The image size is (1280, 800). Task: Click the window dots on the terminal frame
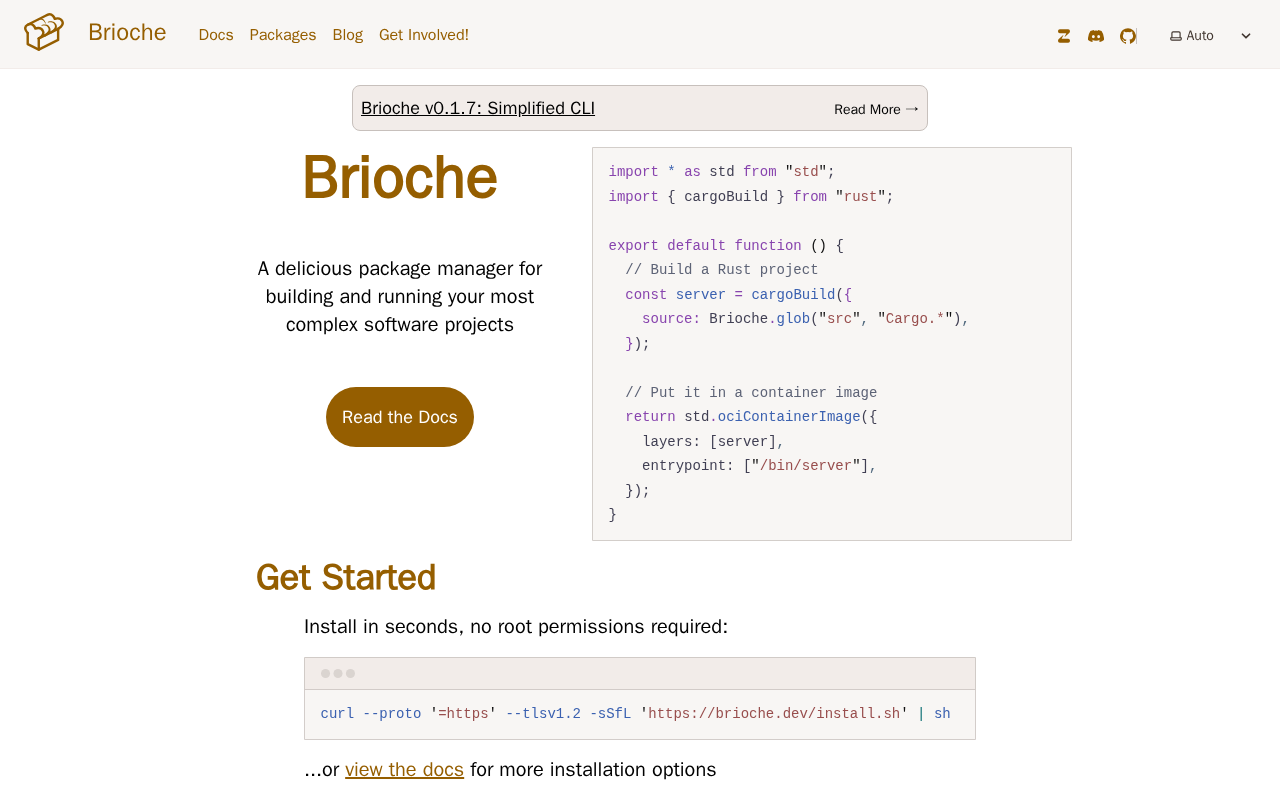coord(338,674)
